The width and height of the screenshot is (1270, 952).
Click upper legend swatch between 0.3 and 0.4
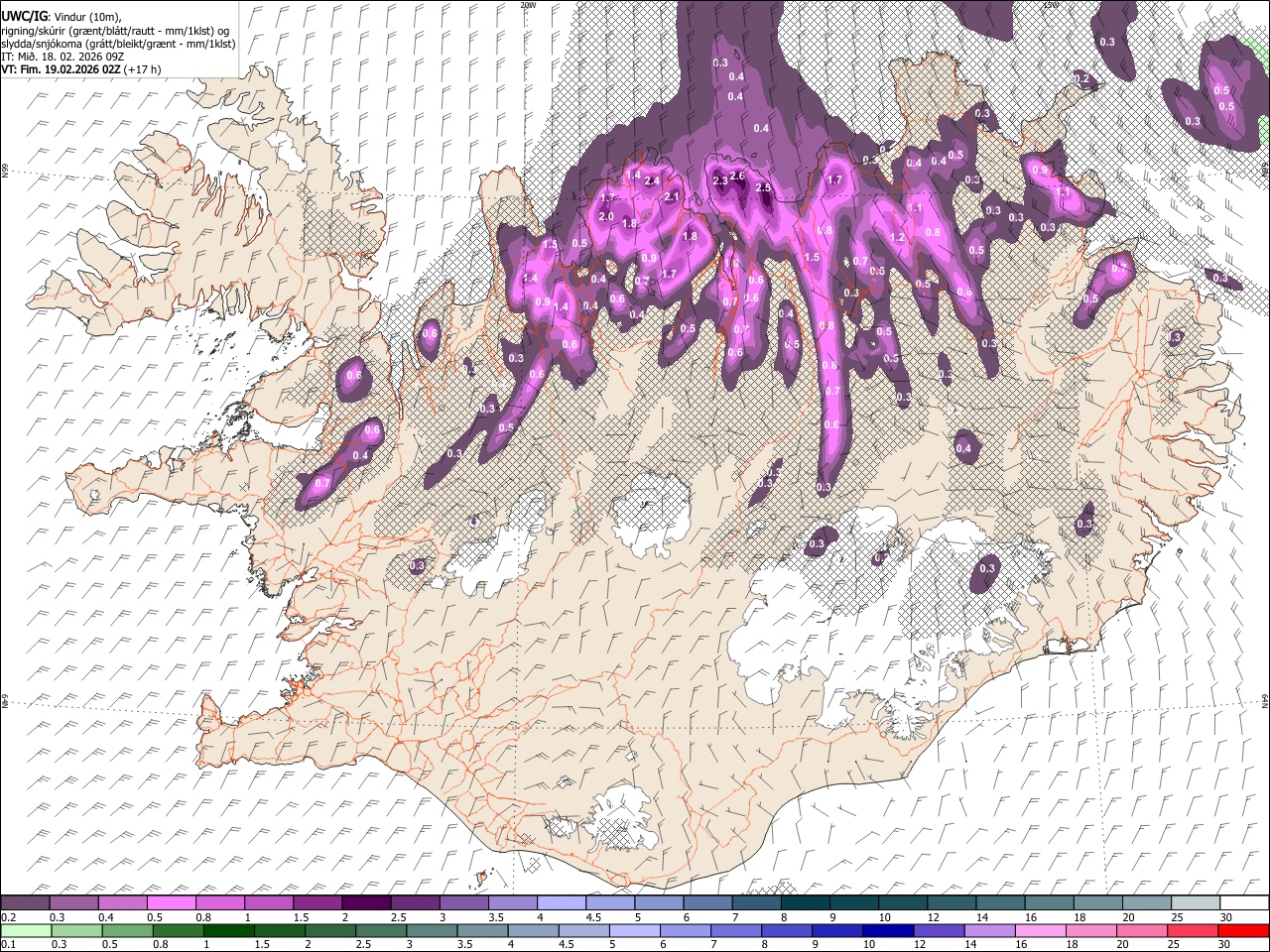pos(73,903)
